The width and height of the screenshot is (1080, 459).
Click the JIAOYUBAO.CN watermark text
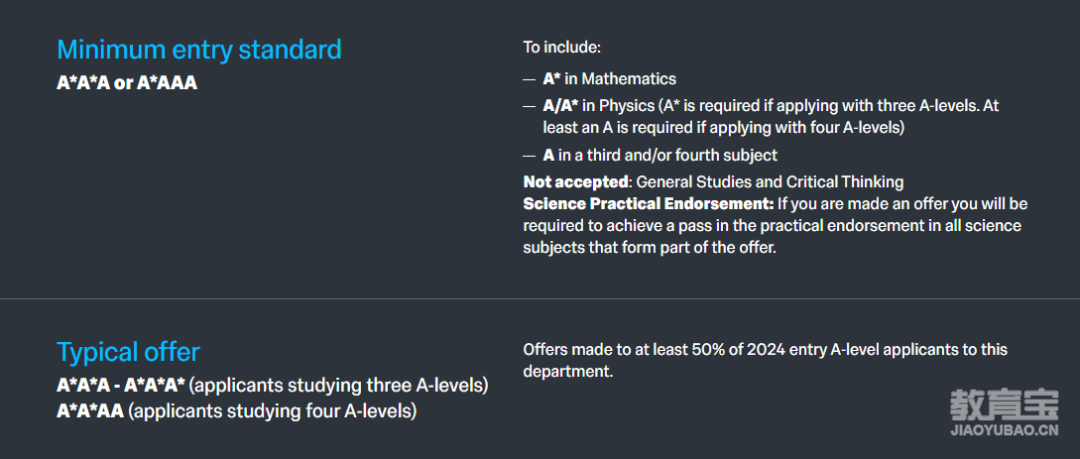point(1004,432)
